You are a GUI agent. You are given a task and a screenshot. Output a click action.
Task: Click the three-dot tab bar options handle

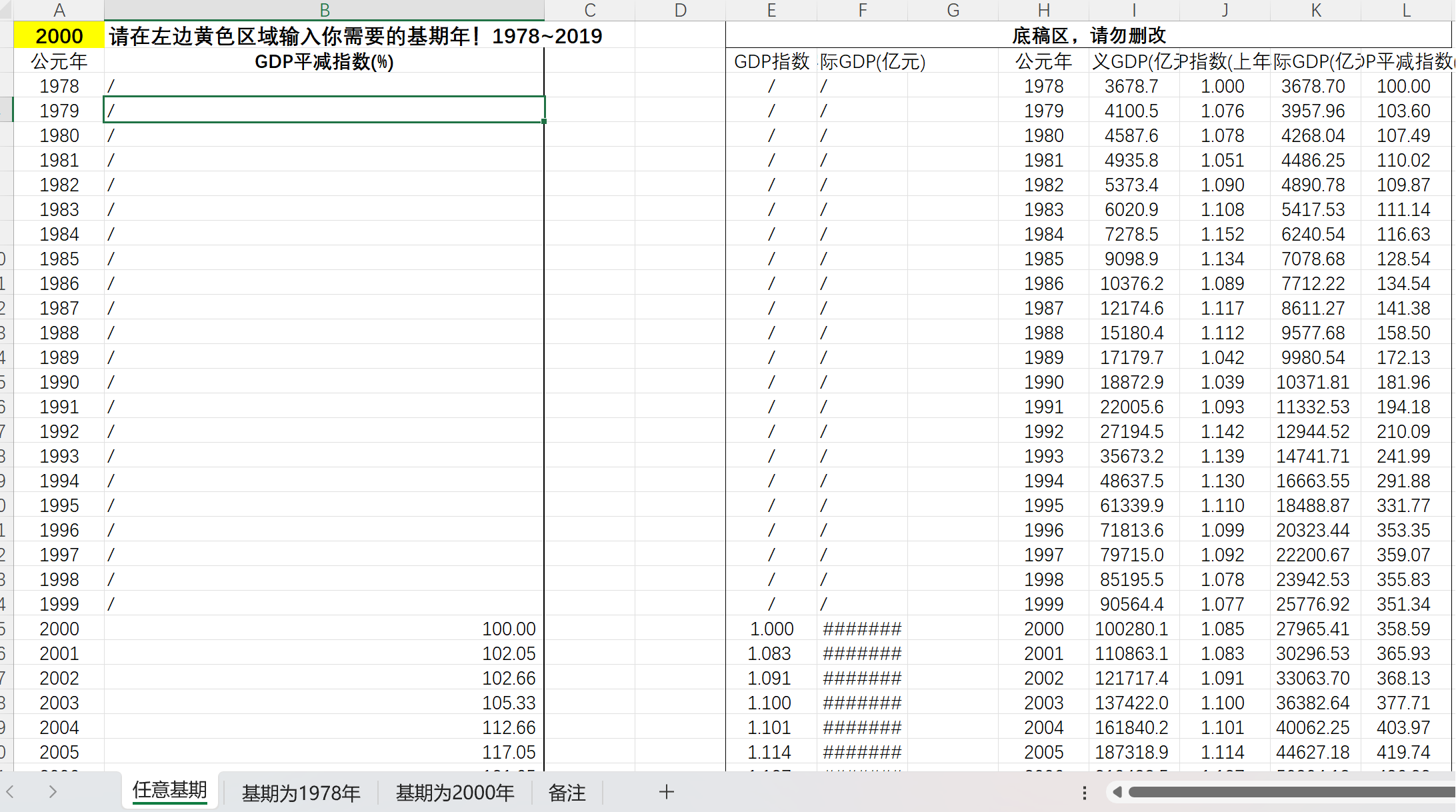1085,793
